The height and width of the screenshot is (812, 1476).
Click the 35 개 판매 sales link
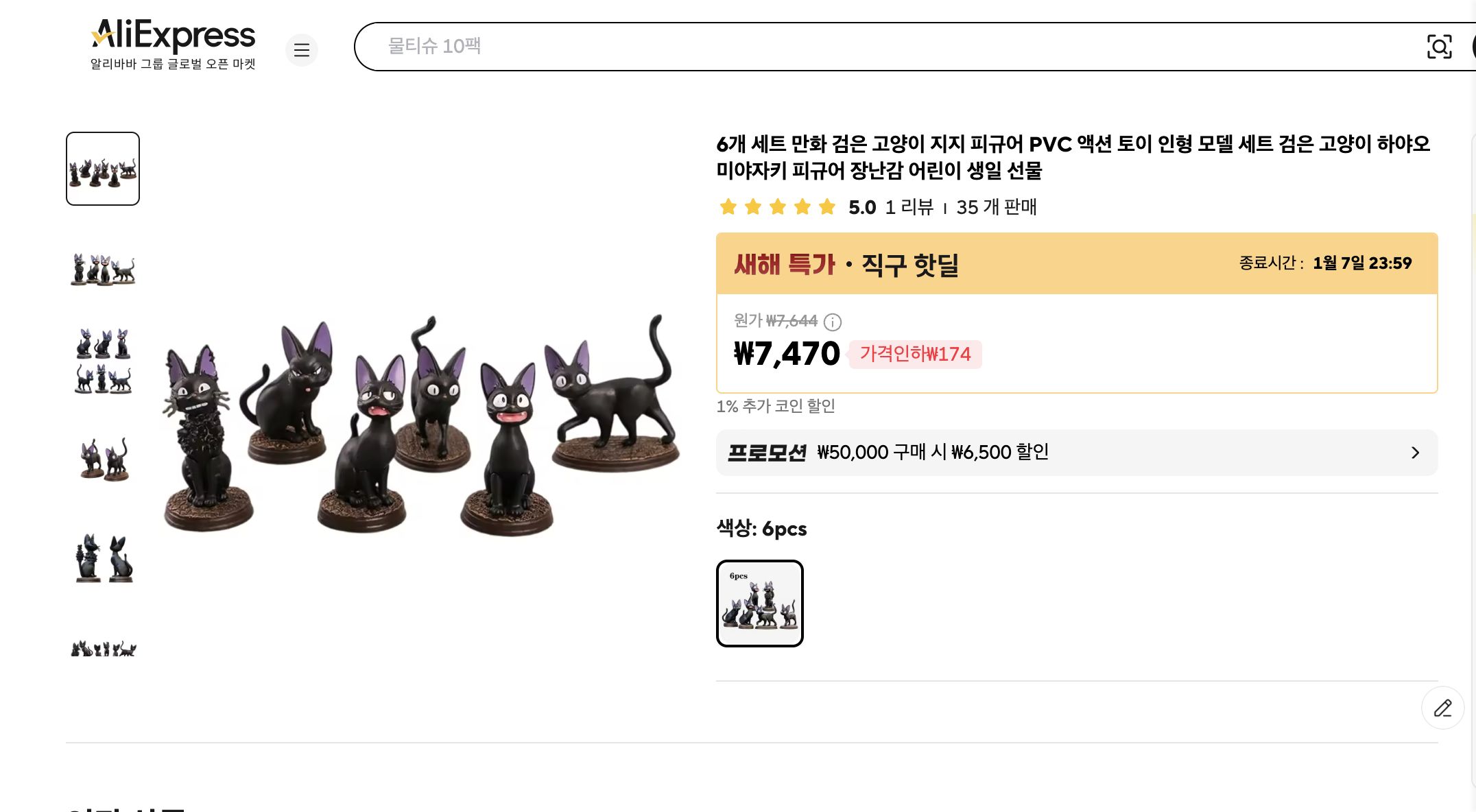click(x=997, y=206)
